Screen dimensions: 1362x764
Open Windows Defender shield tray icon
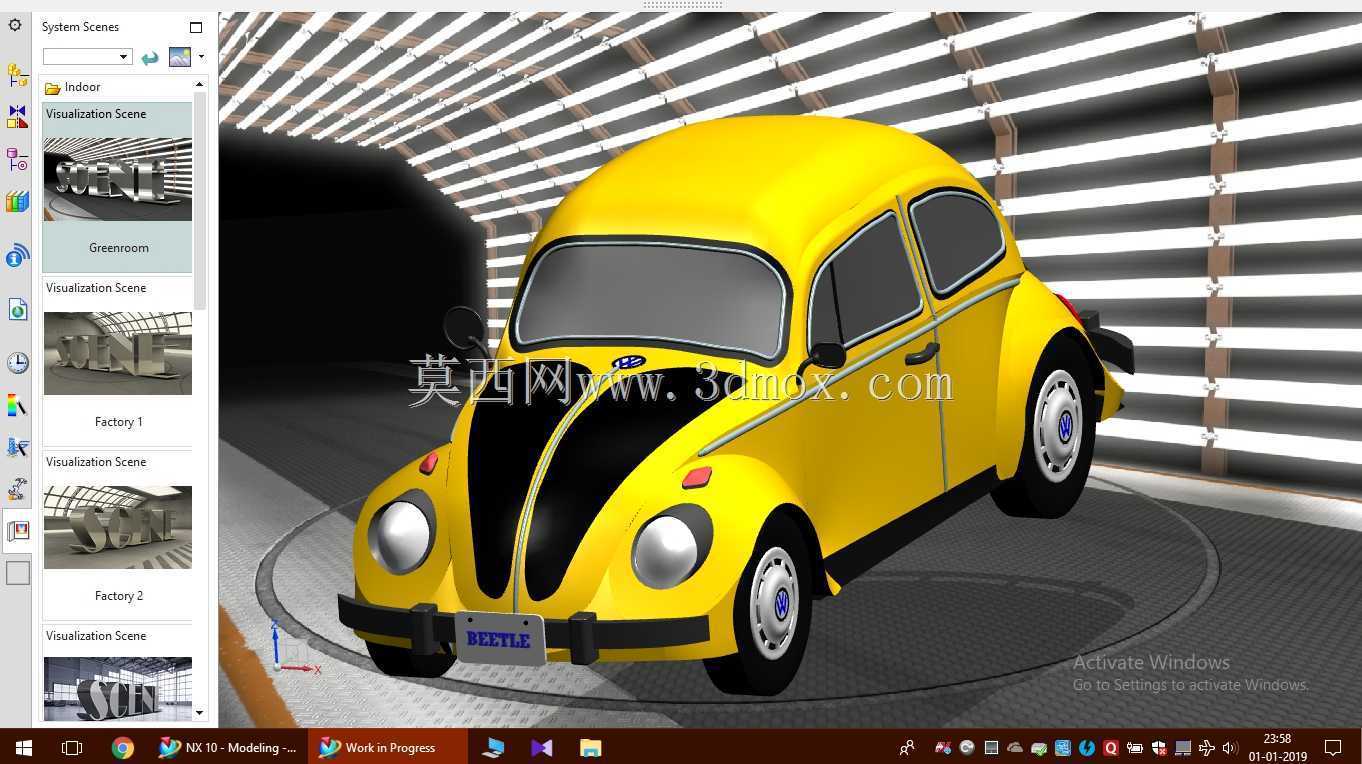click(x=1159, y=747)
